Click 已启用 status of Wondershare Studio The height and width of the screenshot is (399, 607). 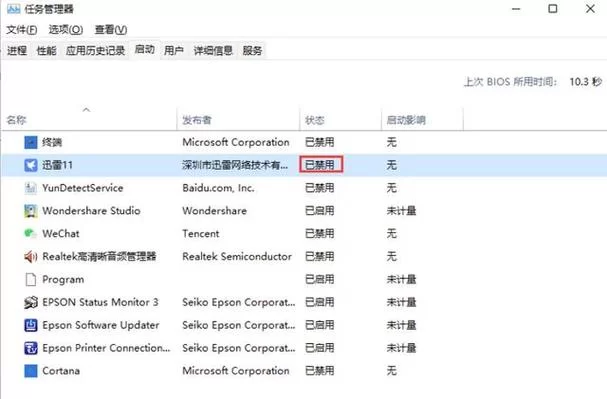point(320,211)
